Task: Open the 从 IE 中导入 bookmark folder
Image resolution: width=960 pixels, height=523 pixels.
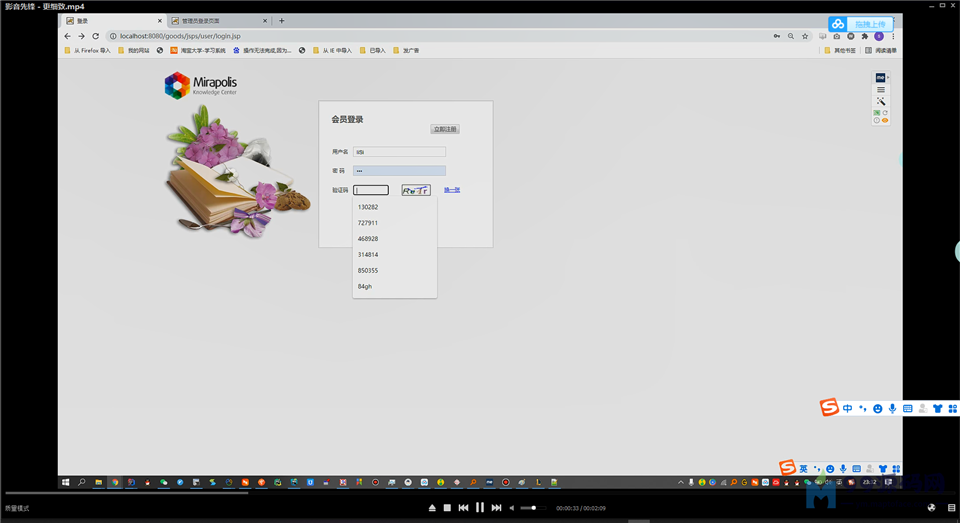Action: click(332, 51)
